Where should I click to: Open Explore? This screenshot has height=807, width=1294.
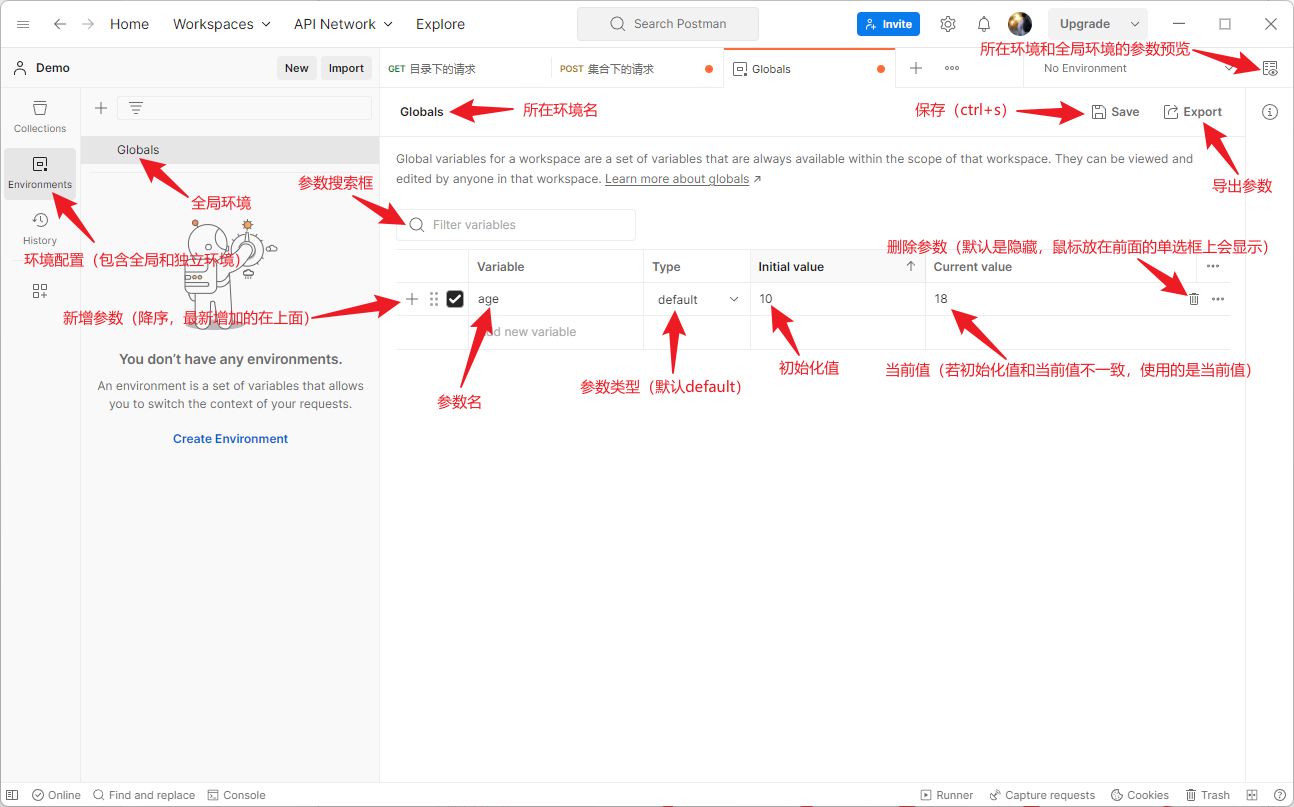440,24
